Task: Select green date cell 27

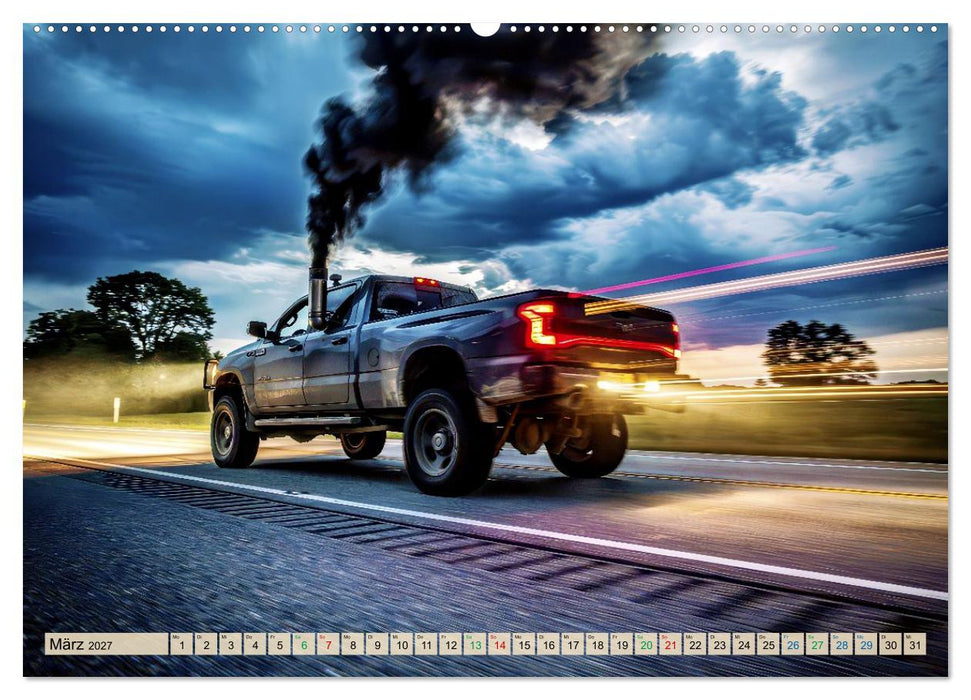Action: pos(817,644)
